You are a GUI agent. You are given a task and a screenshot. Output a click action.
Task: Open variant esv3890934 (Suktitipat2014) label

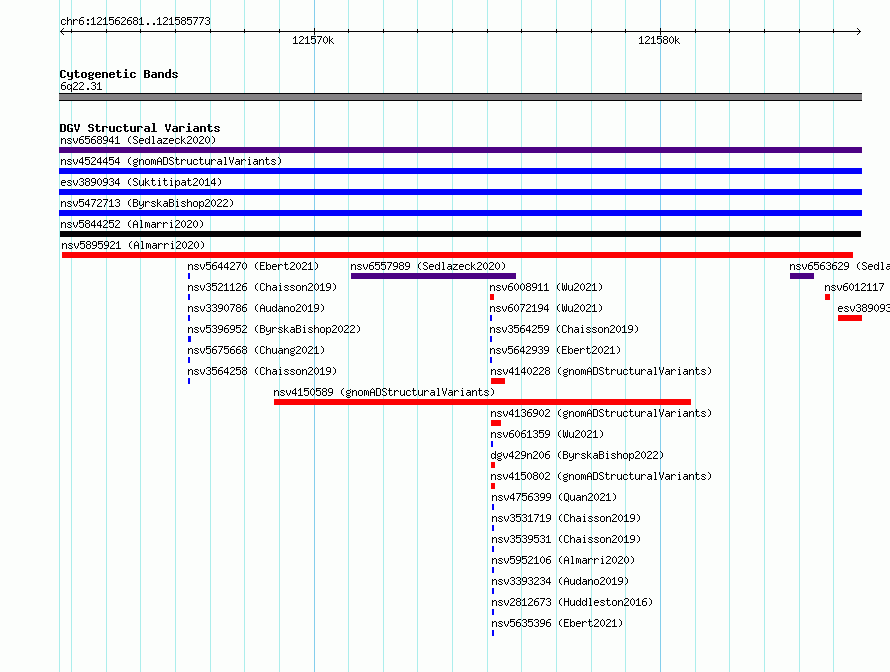coord(141,182)
